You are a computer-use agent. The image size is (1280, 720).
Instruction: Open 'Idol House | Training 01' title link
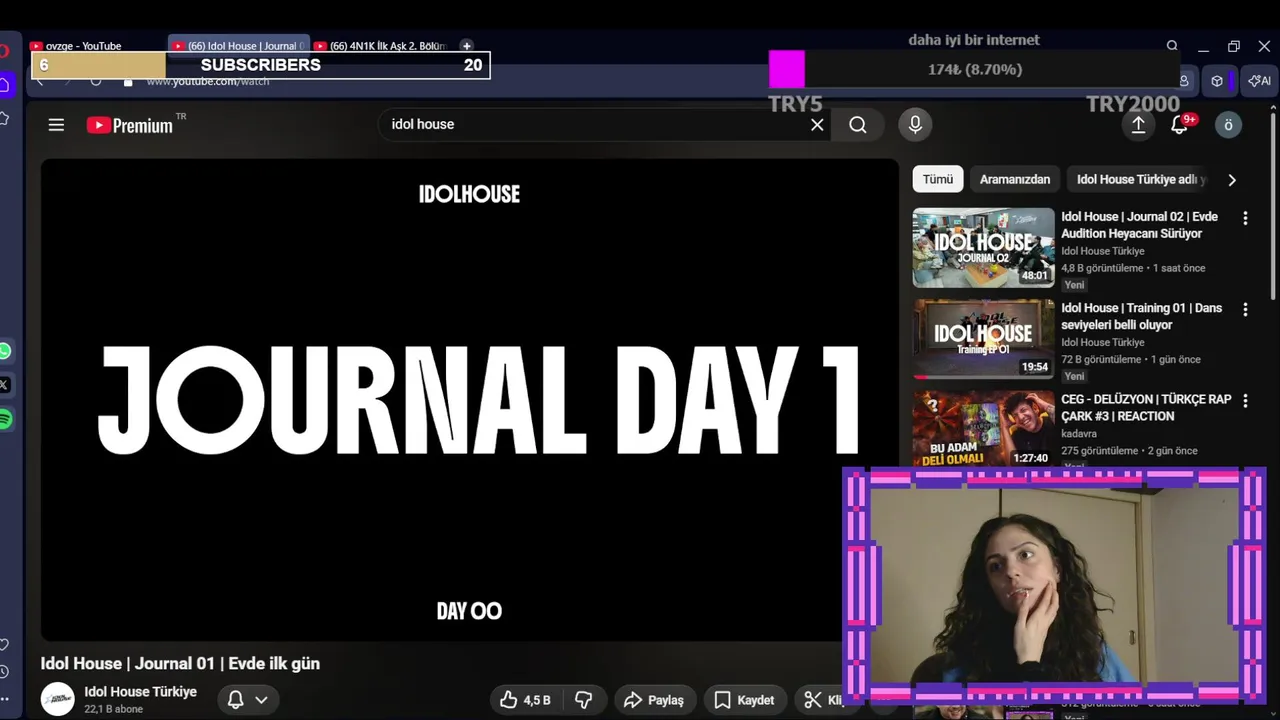pos(1141,316)
